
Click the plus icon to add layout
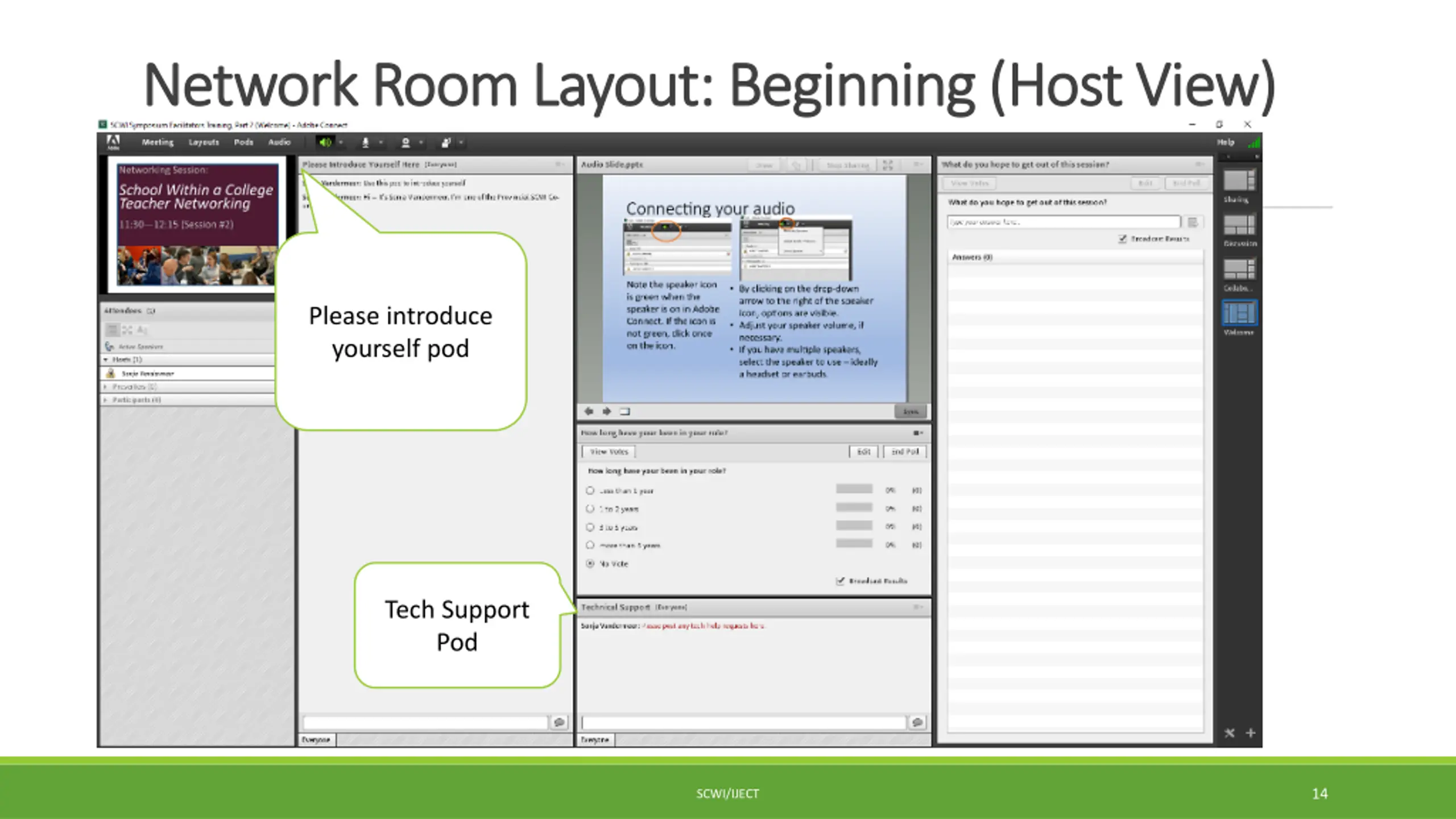pos(1250,733)
